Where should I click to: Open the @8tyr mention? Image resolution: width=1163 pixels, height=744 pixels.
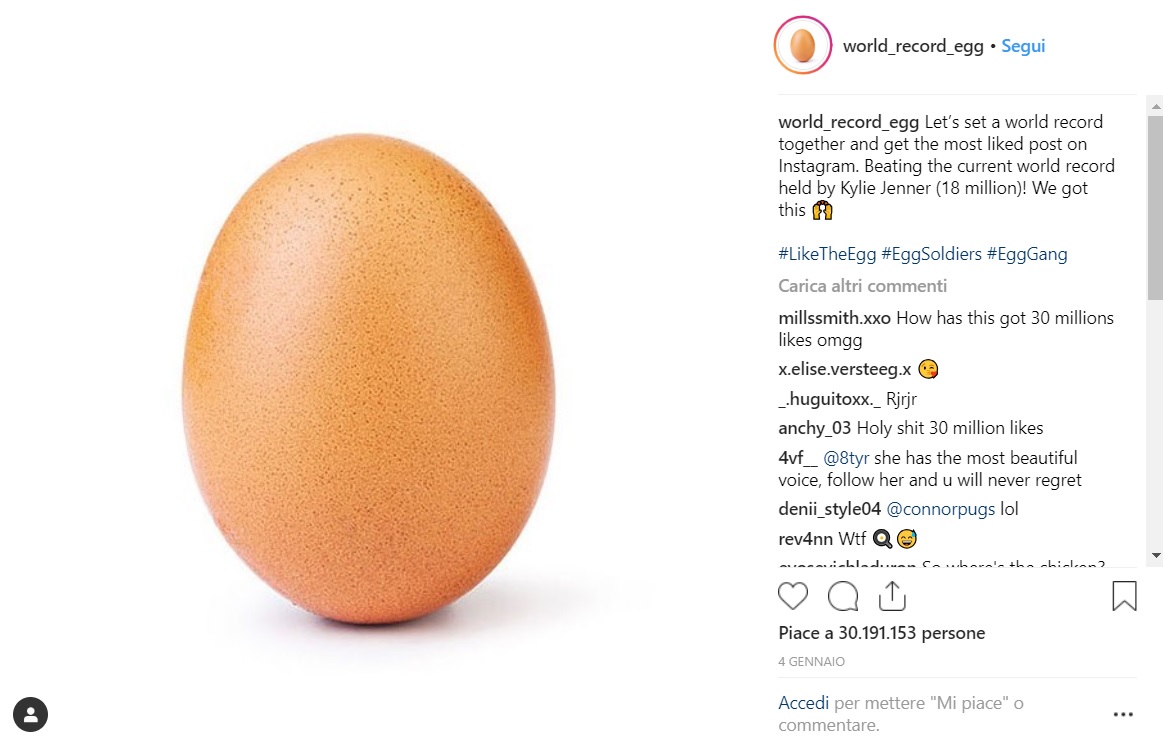[x=846, y=458]
